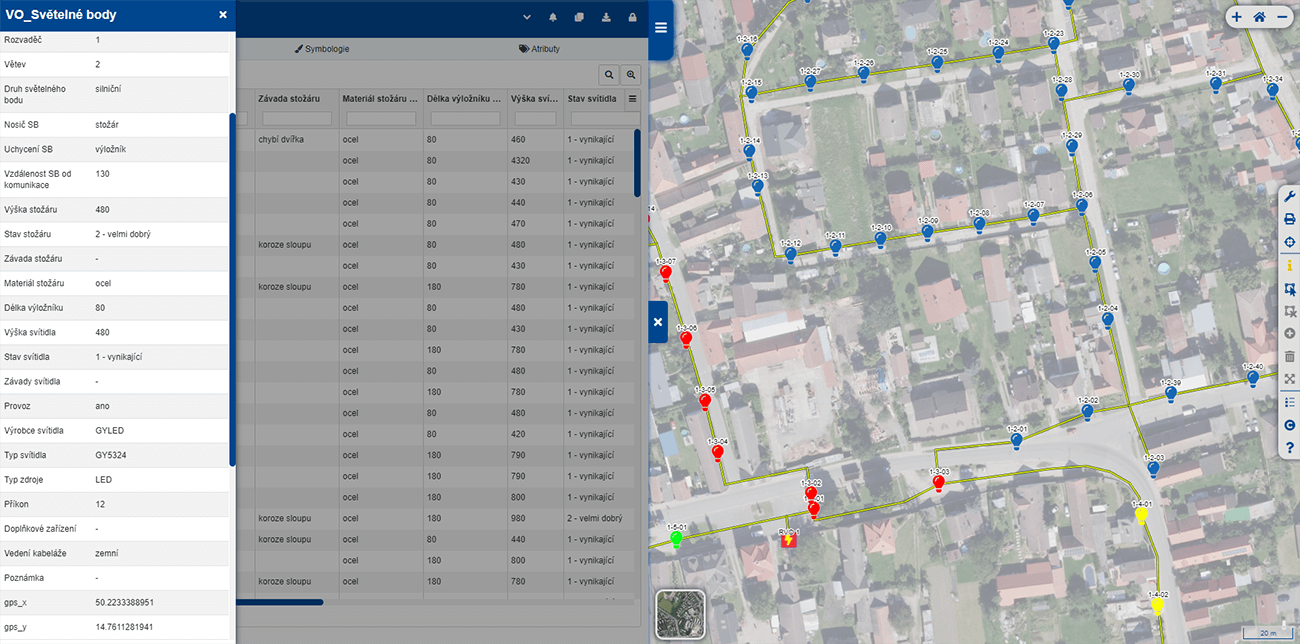Close the VO_Světelné body panel
Image resolution: width=1300 pixels, height=644 pixels.
pos(223,15)
